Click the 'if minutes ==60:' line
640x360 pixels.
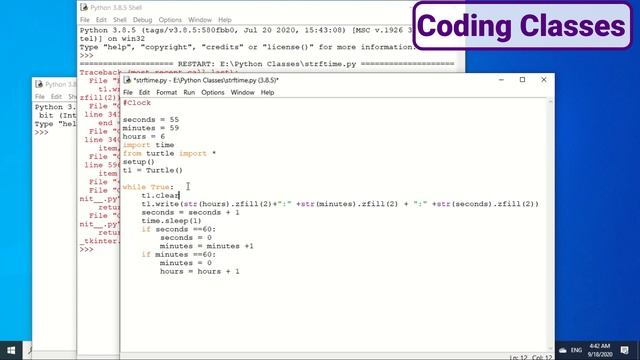[178, 255]
